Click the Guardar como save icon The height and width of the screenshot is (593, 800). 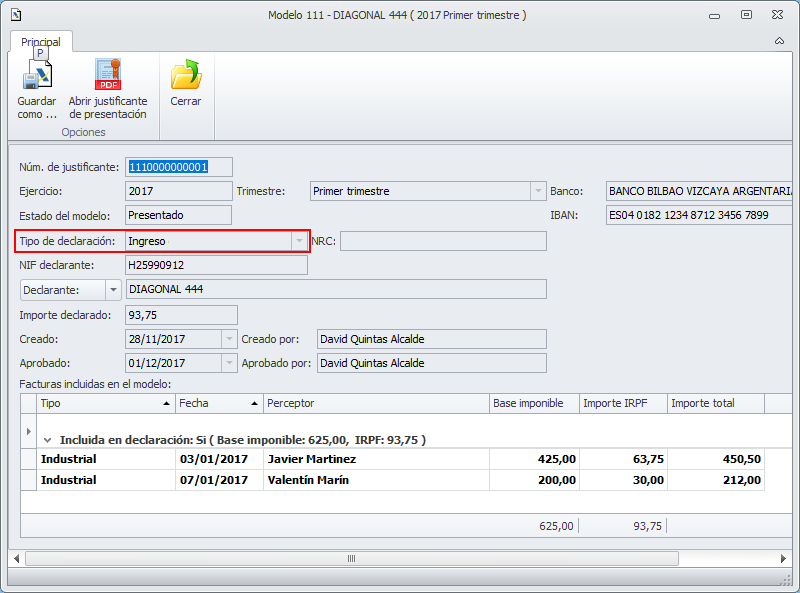click(x=37, y=76)
